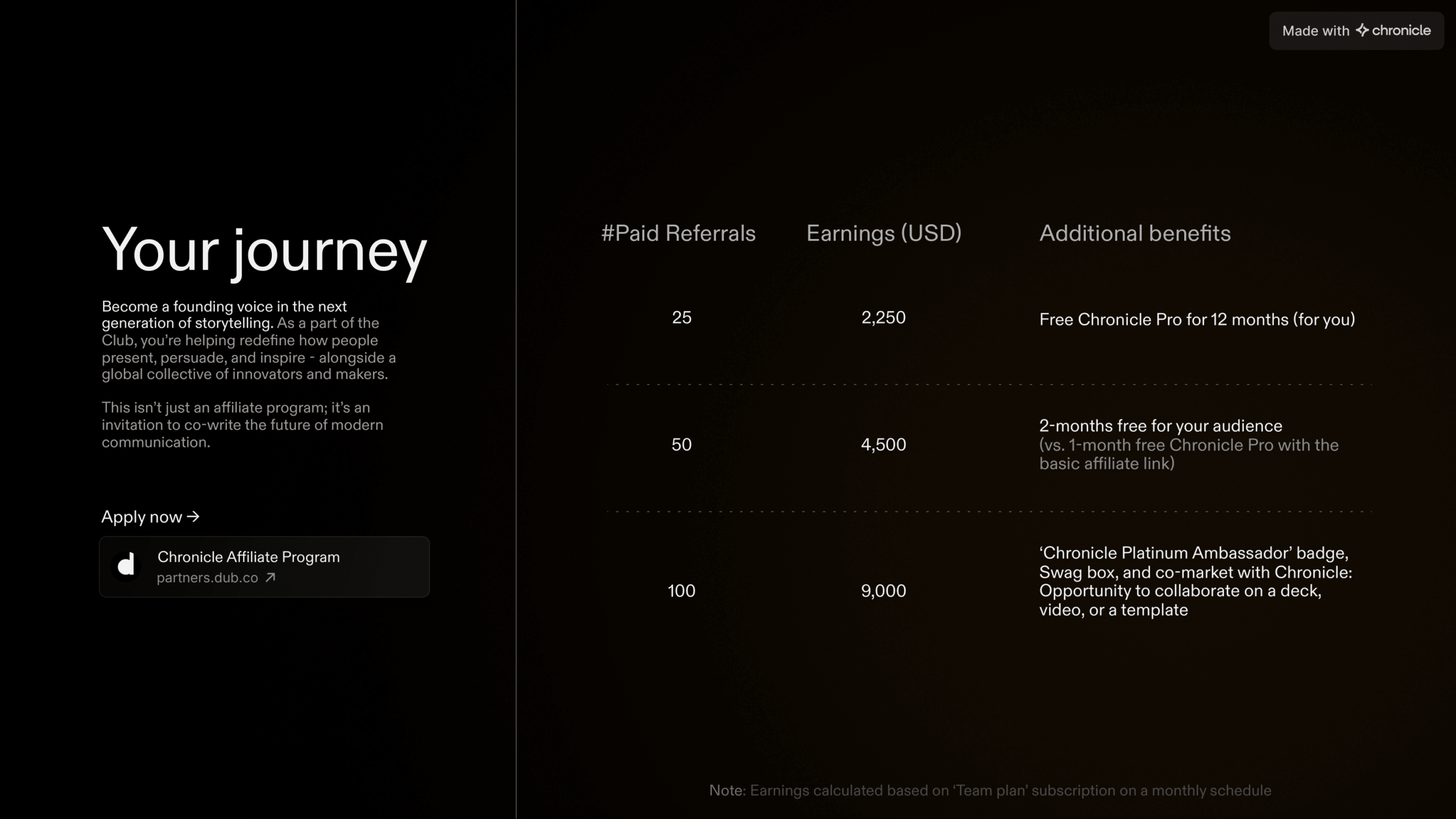Click the Dub "d" logo icon

point(126,566)
